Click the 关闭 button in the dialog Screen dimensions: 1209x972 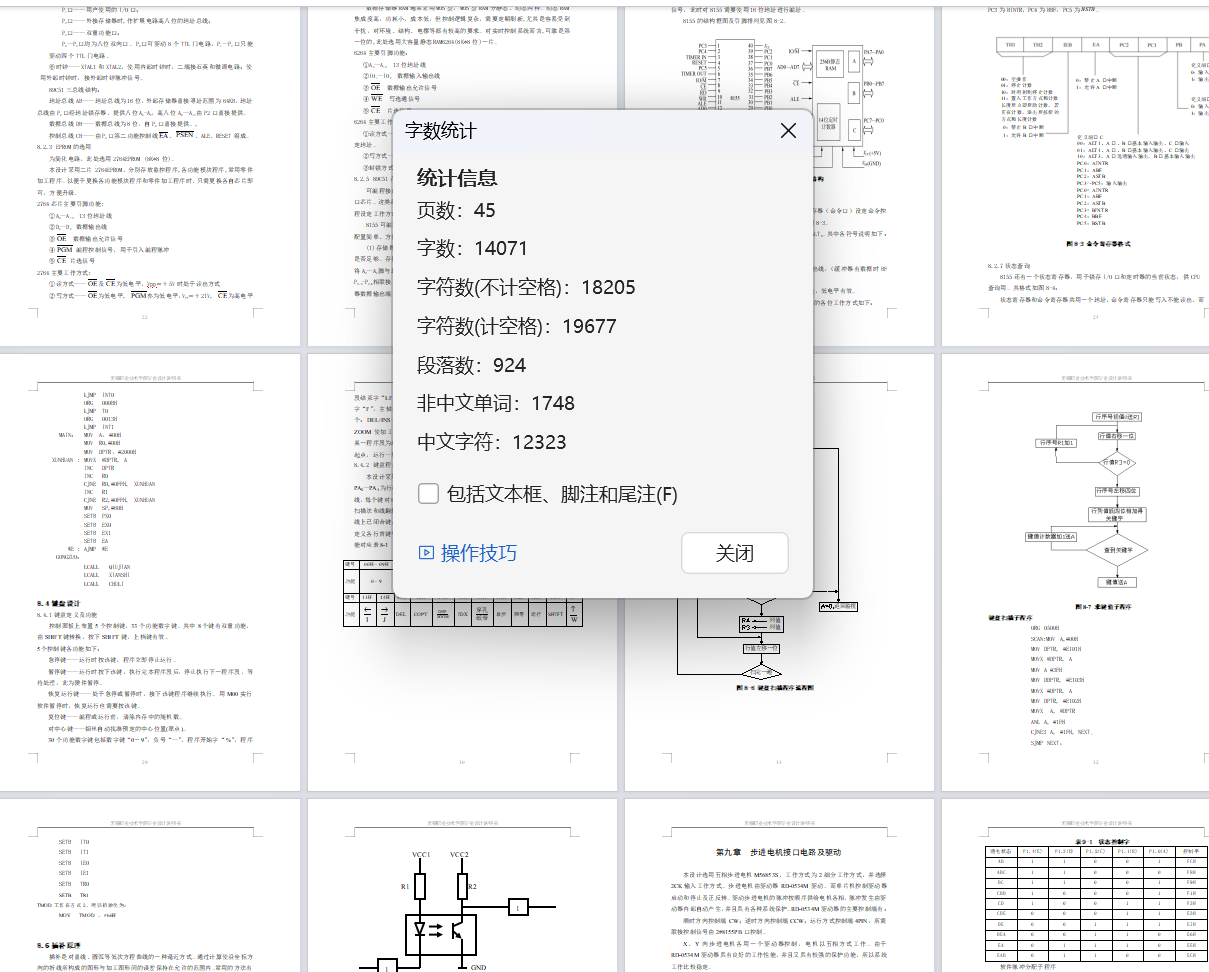734,553
